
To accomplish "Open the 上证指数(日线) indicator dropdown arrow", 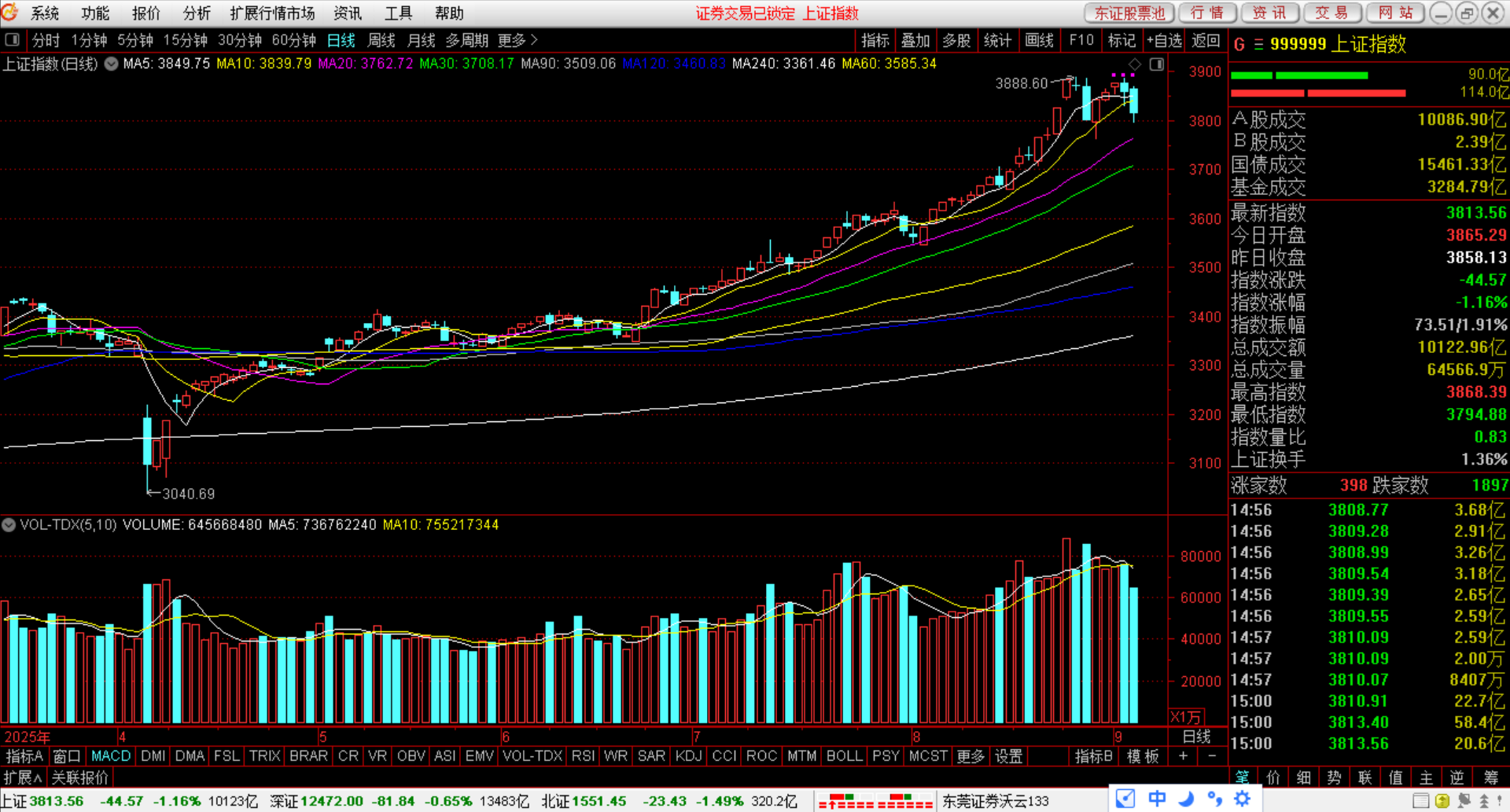I will 112,64.
